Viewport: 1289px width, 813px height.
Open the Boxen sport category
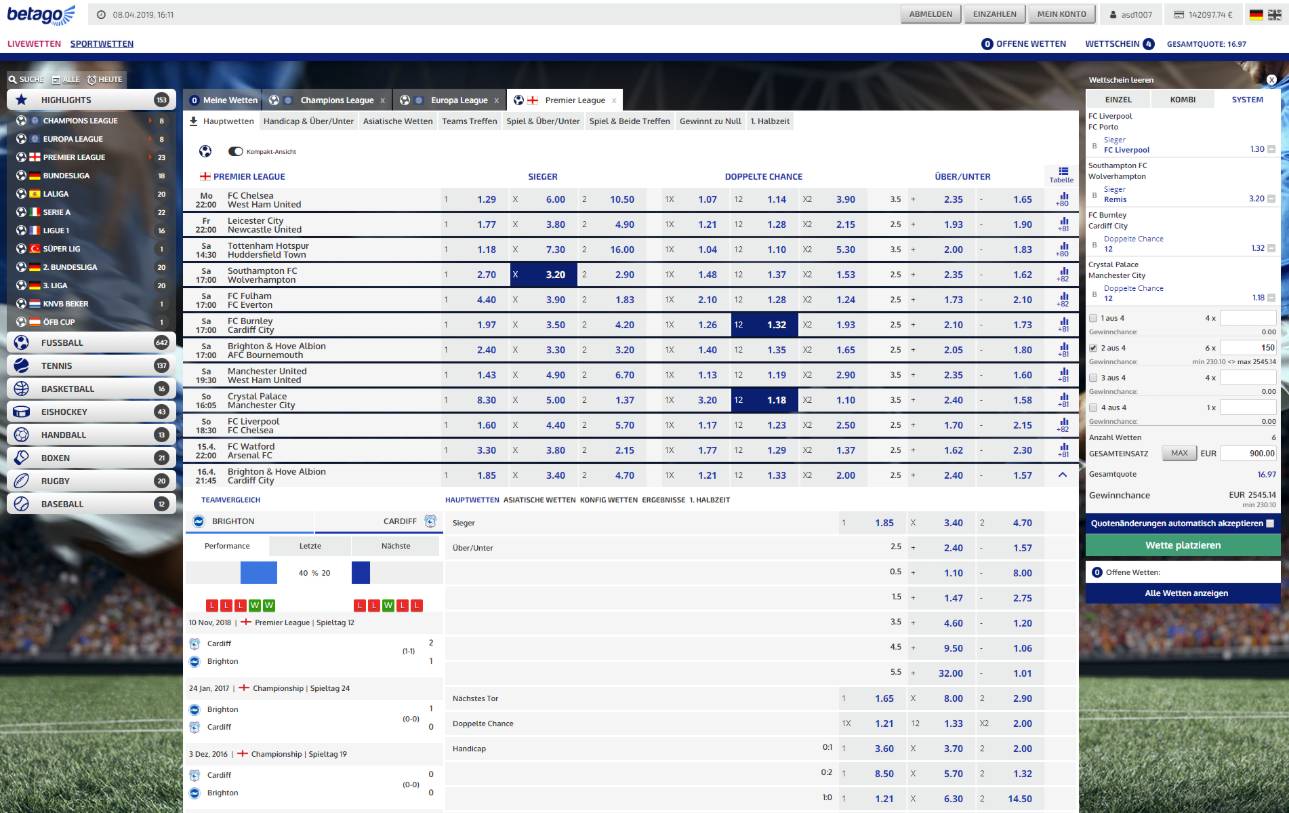[91, 458]
